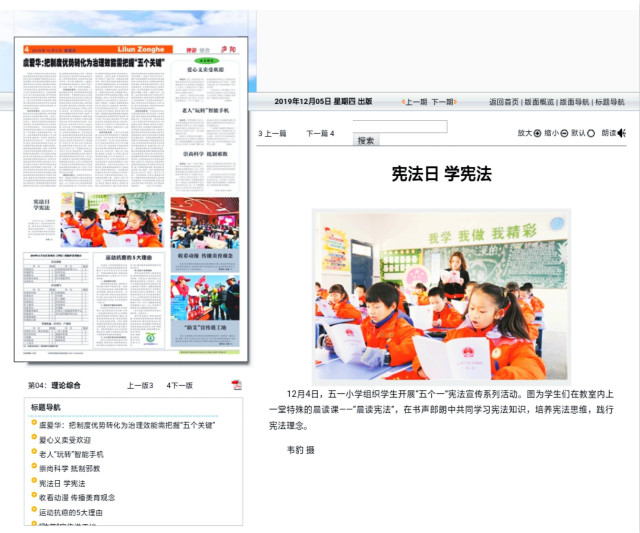
Task: Open the PDF download icon
Action: click(237, 385)
